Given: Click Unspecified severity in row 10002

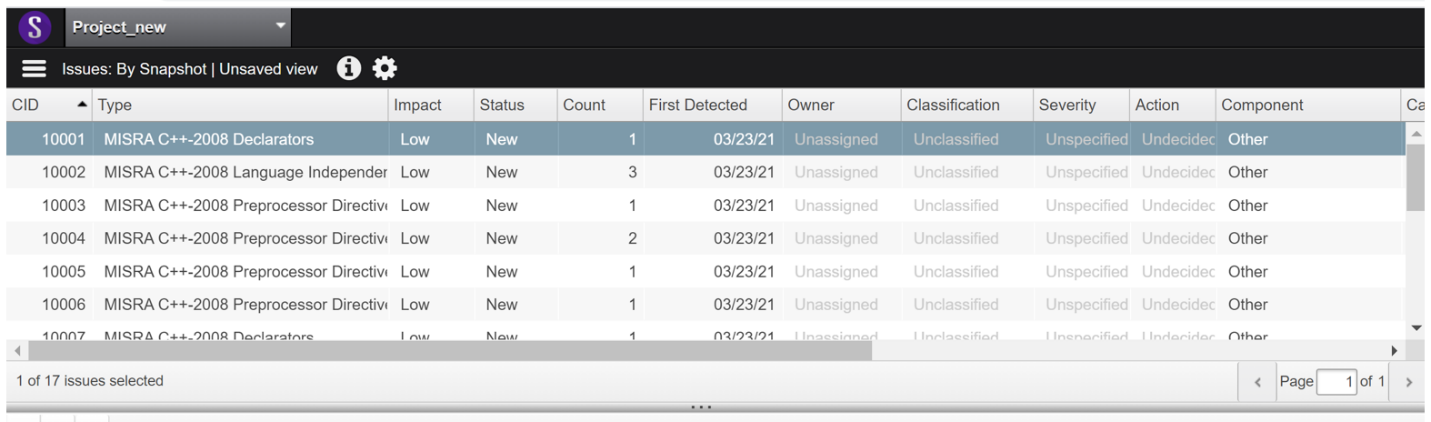Looking at the screenshot, I should (1087, 172).
